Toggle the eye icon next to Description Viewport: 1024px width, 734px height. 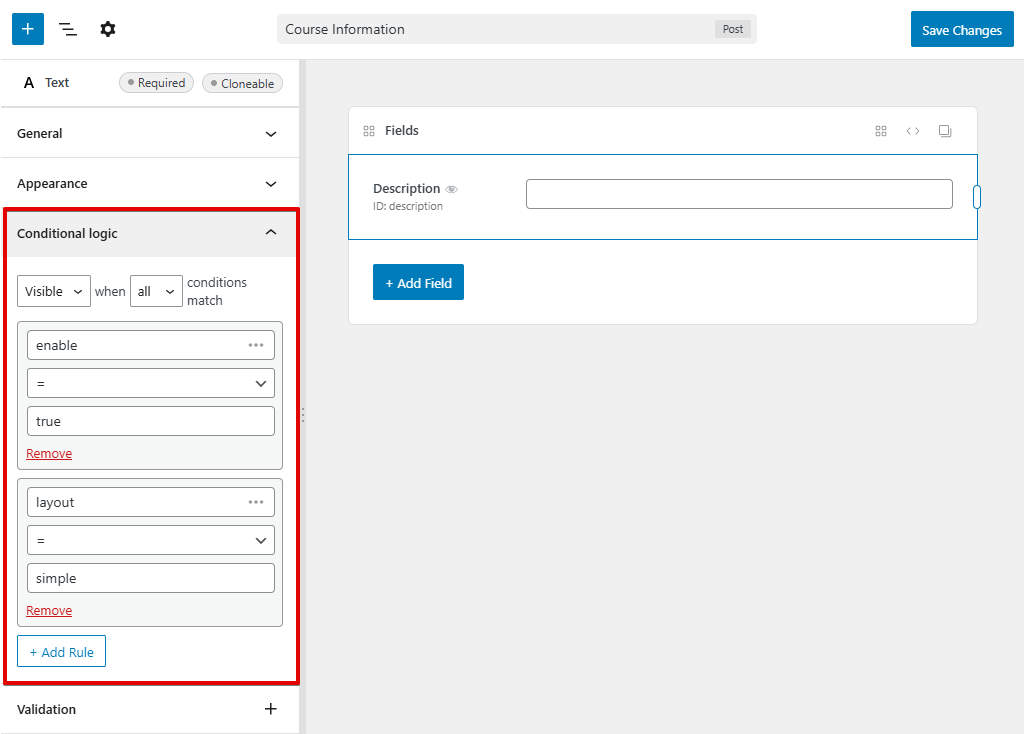pyautogui.click(x=451, y=189)
